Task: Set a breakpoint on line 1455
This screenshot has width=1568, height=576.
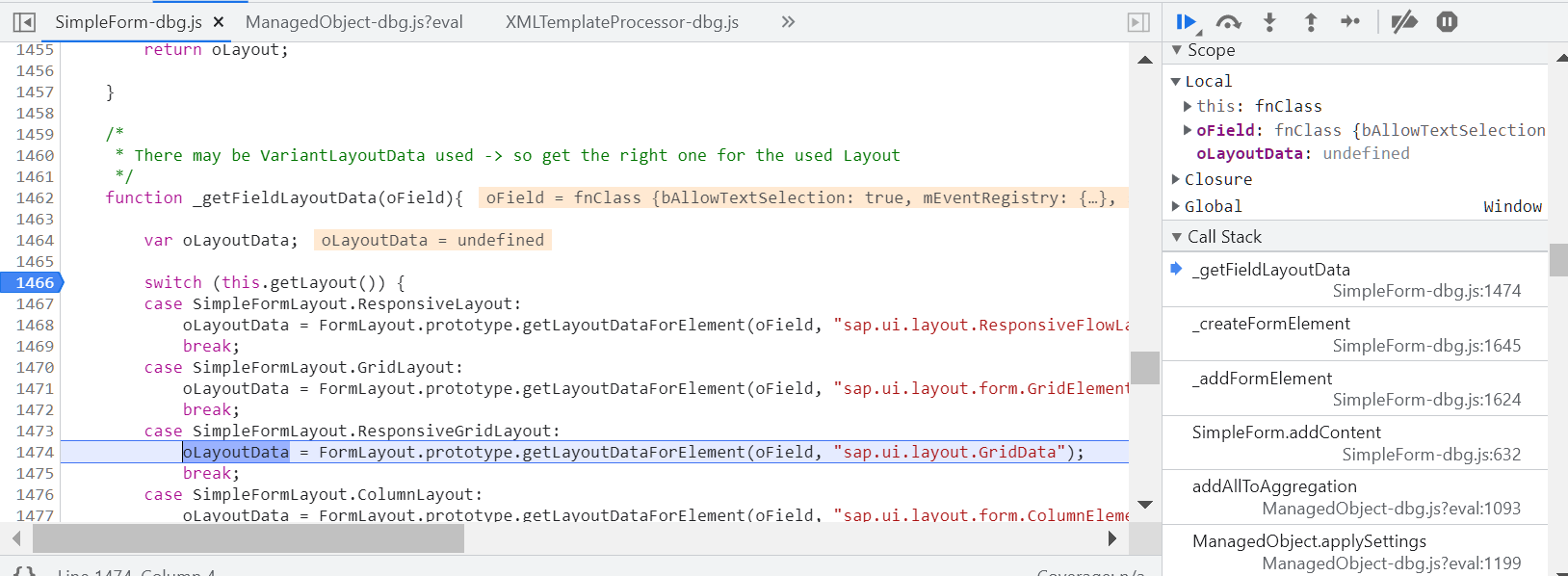Action: click(35, 49)
